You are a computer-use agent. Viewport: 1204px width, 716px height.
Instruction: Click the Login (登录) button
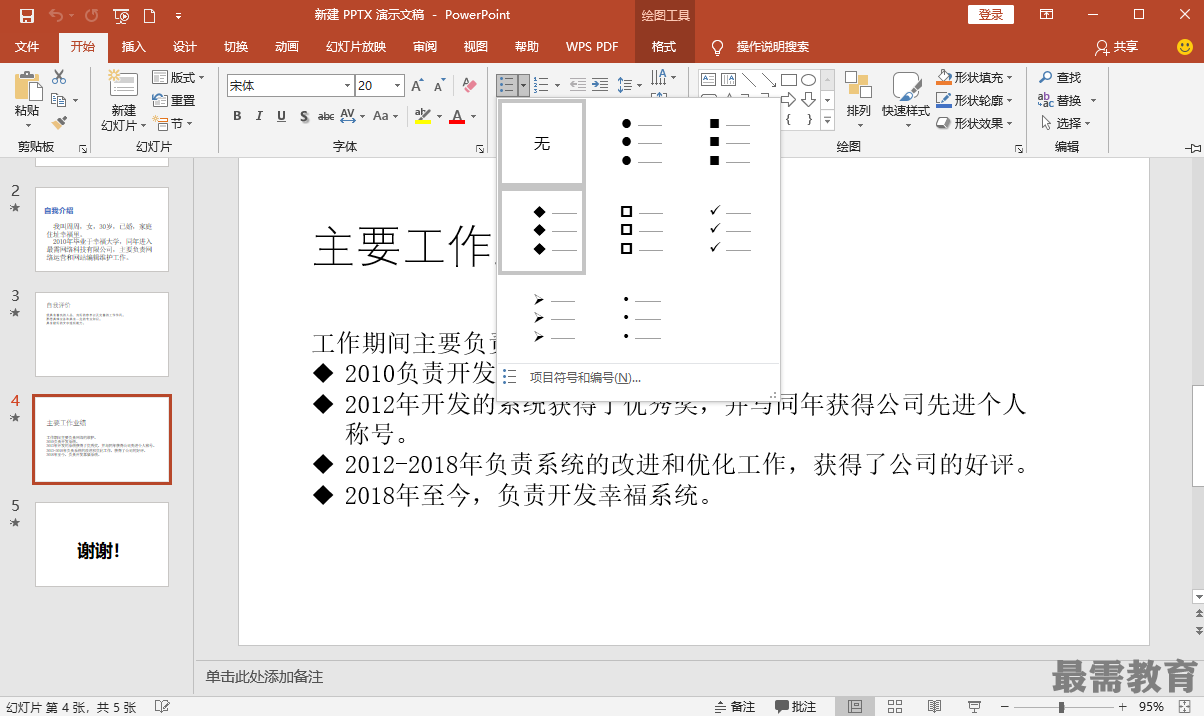tap(990, 15)
